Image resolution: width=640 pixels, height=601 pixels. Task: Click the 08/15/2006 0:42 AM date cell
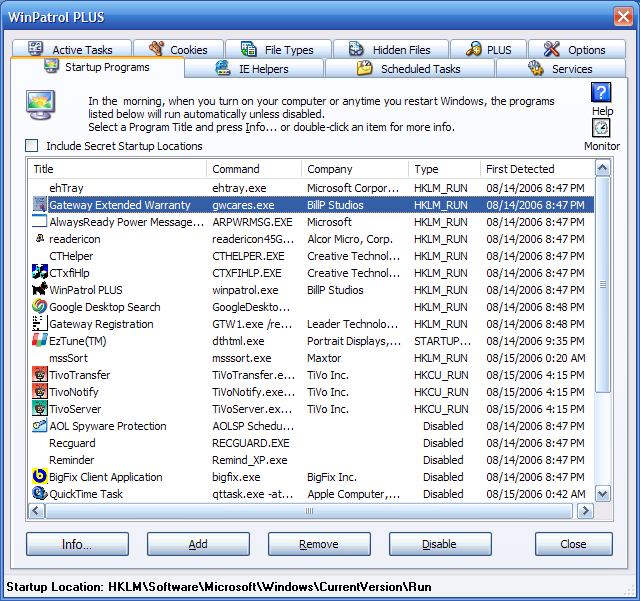(x=536, y=494)
